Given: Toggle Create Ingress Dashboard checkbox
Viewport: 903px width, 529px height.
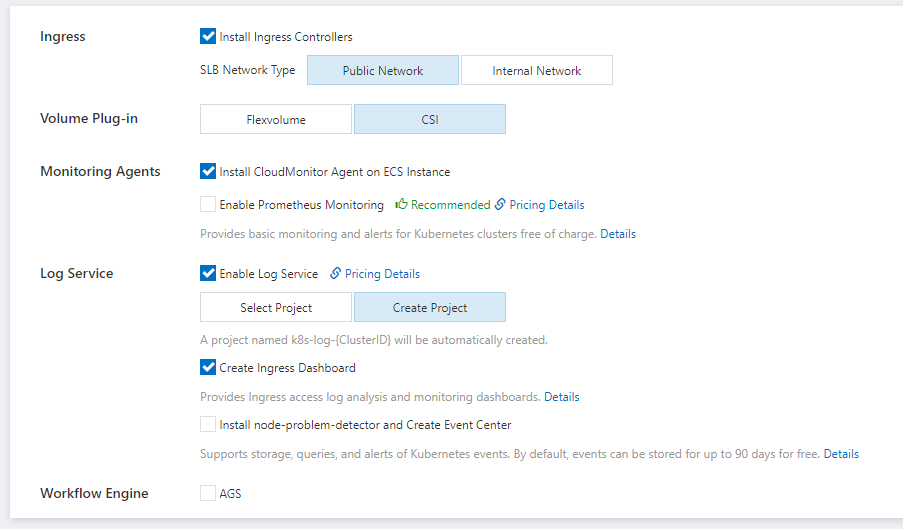Looking at the screenshot, I should click(208, 367).
